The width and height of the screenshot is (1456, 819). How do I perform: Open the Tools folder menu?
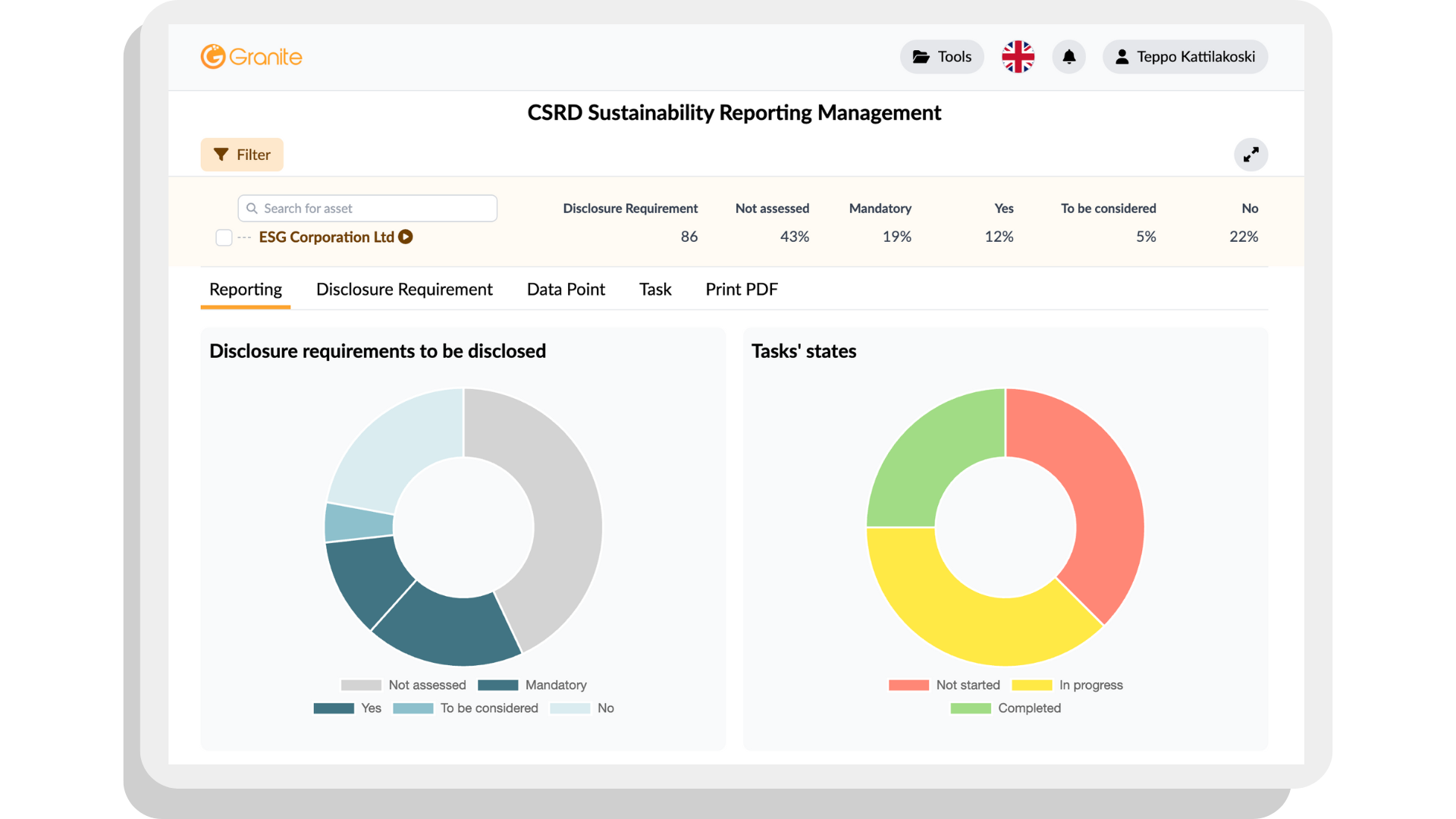coord(941,57)
